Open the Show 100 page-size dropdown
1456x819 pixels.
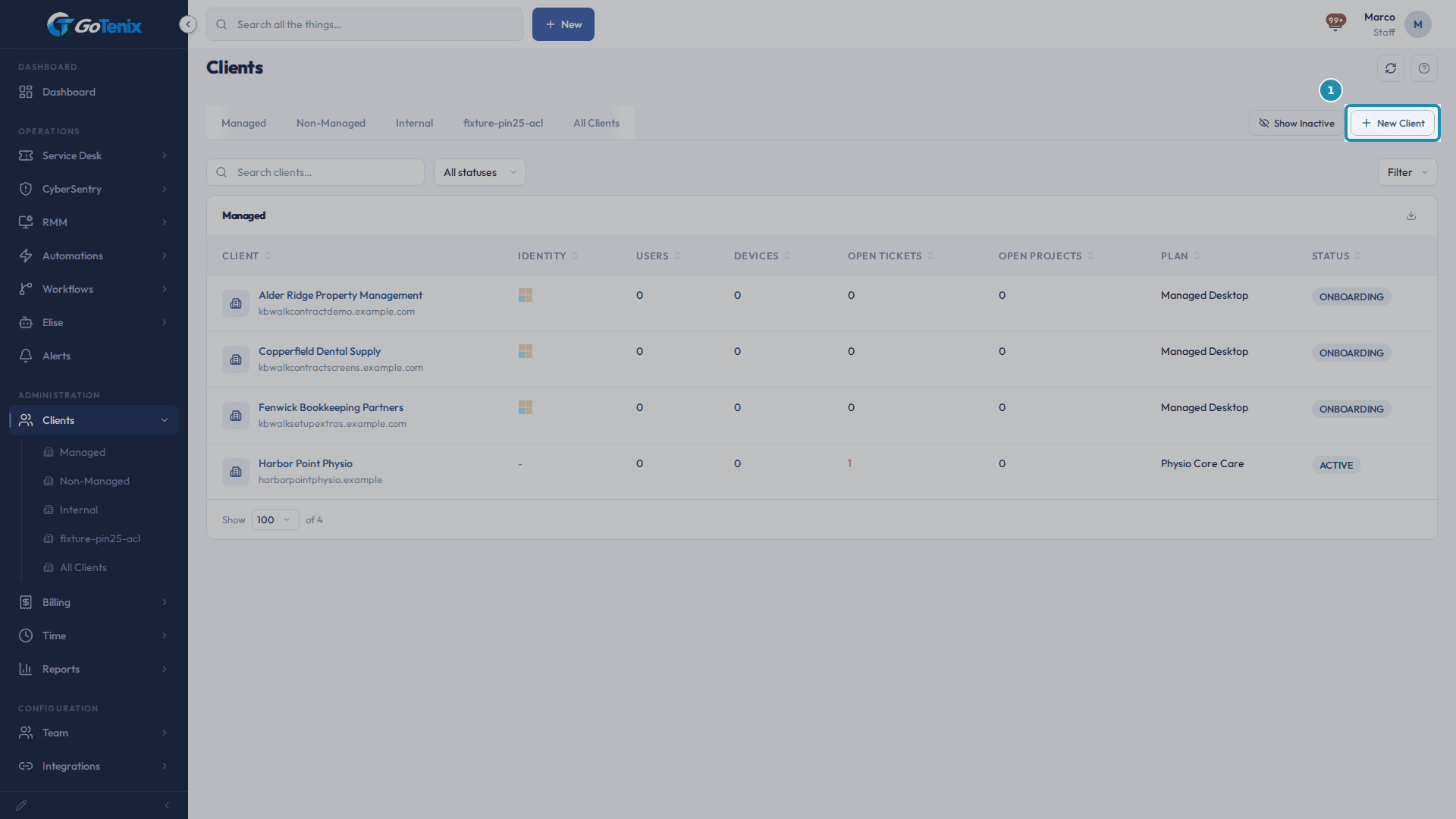[x=275, y=519]
